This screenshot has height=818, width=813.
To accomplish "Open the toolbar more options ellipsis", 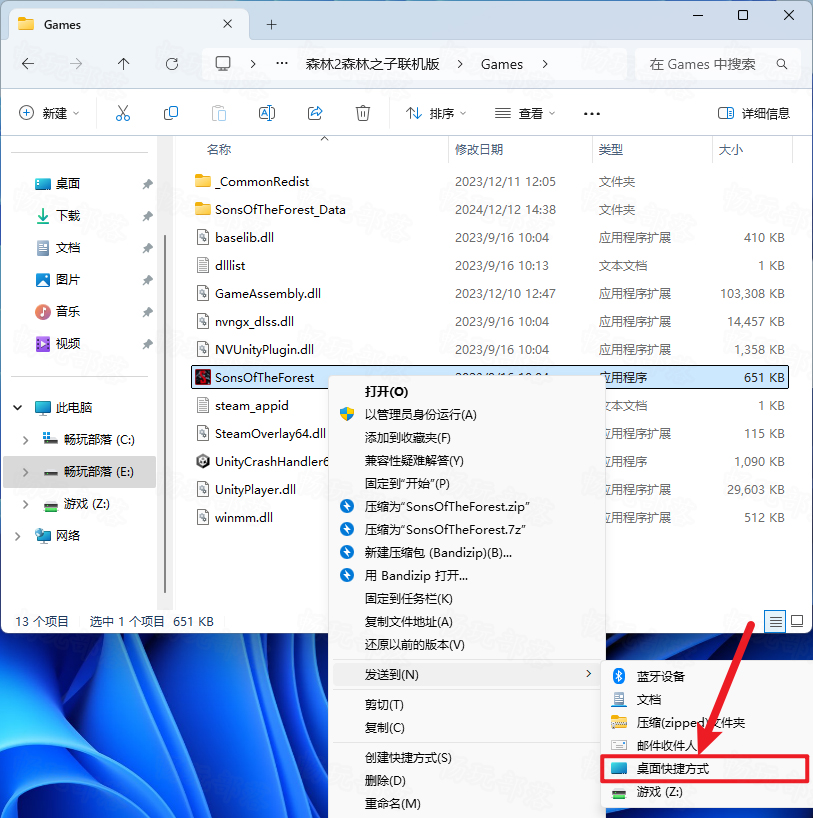I will 592,113.
